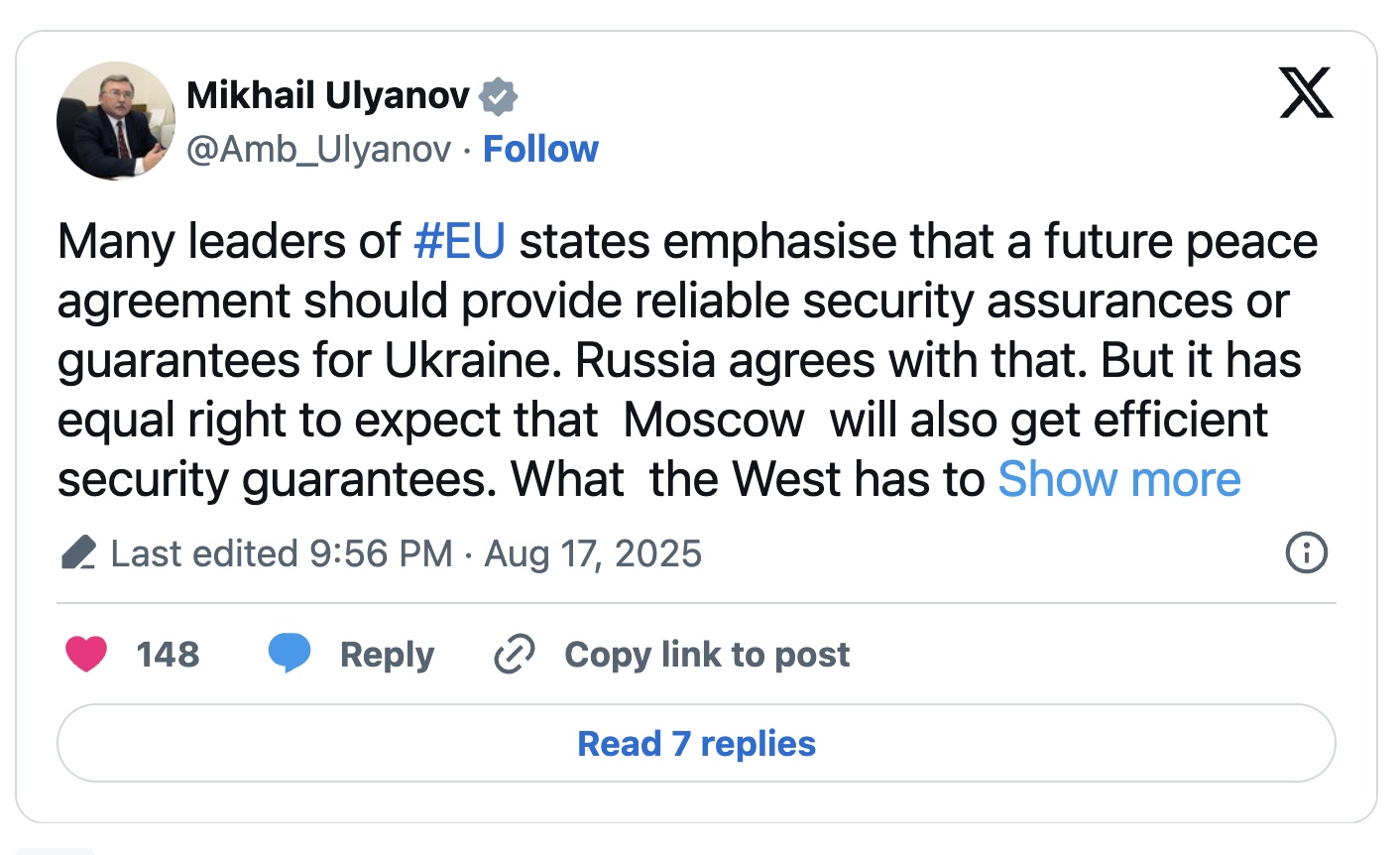
Task: Click the chain link copy icon
Action: pos(515,655)
